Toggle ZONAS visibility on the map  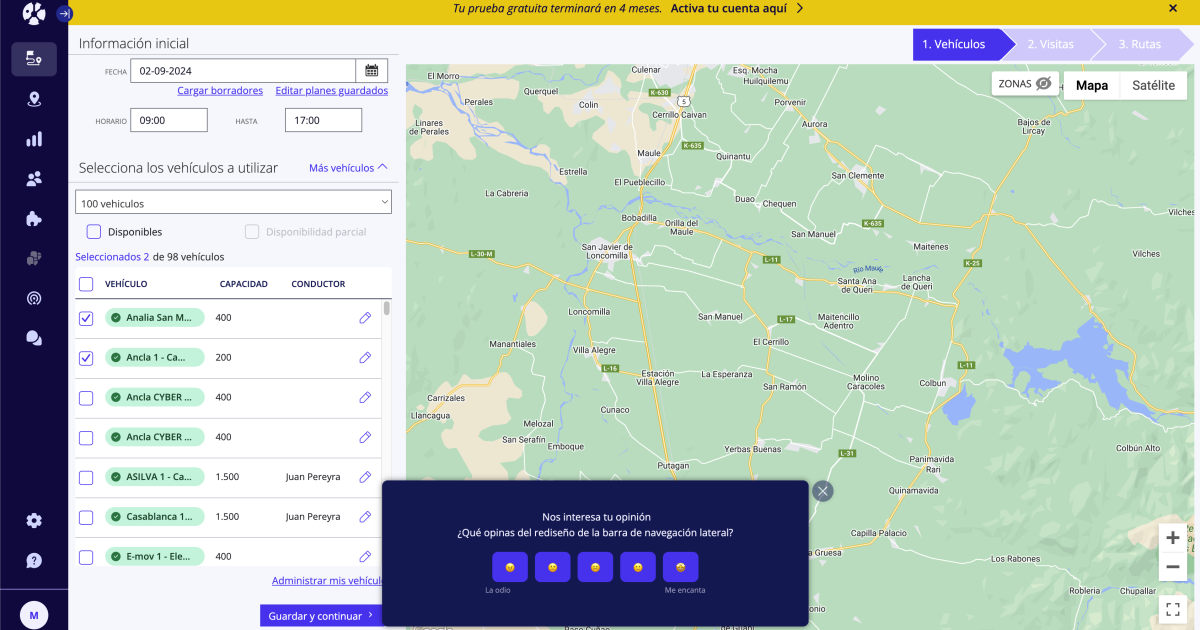click(1023, 85)
